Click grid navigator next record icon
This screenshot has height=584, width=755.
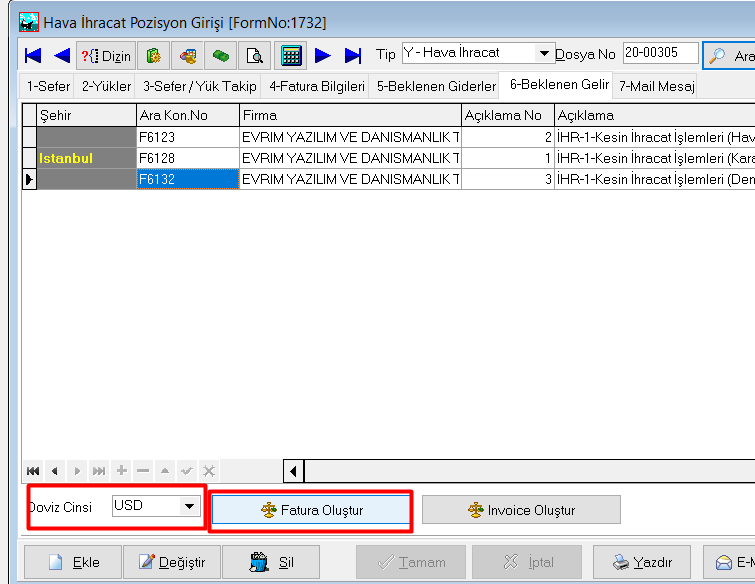pos(77,471)
